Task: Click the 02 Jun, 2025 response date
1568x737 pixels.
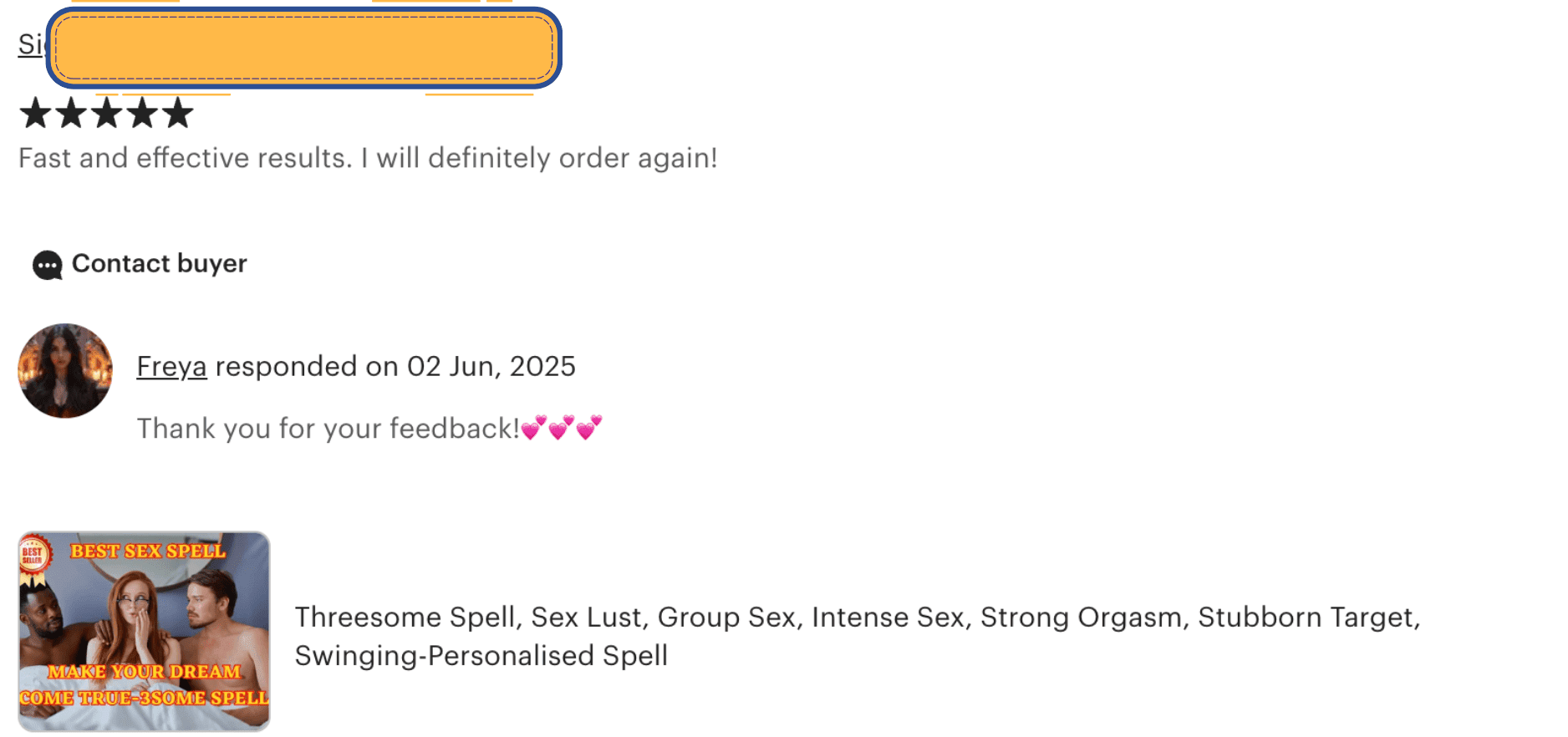Action: (491, 367)
